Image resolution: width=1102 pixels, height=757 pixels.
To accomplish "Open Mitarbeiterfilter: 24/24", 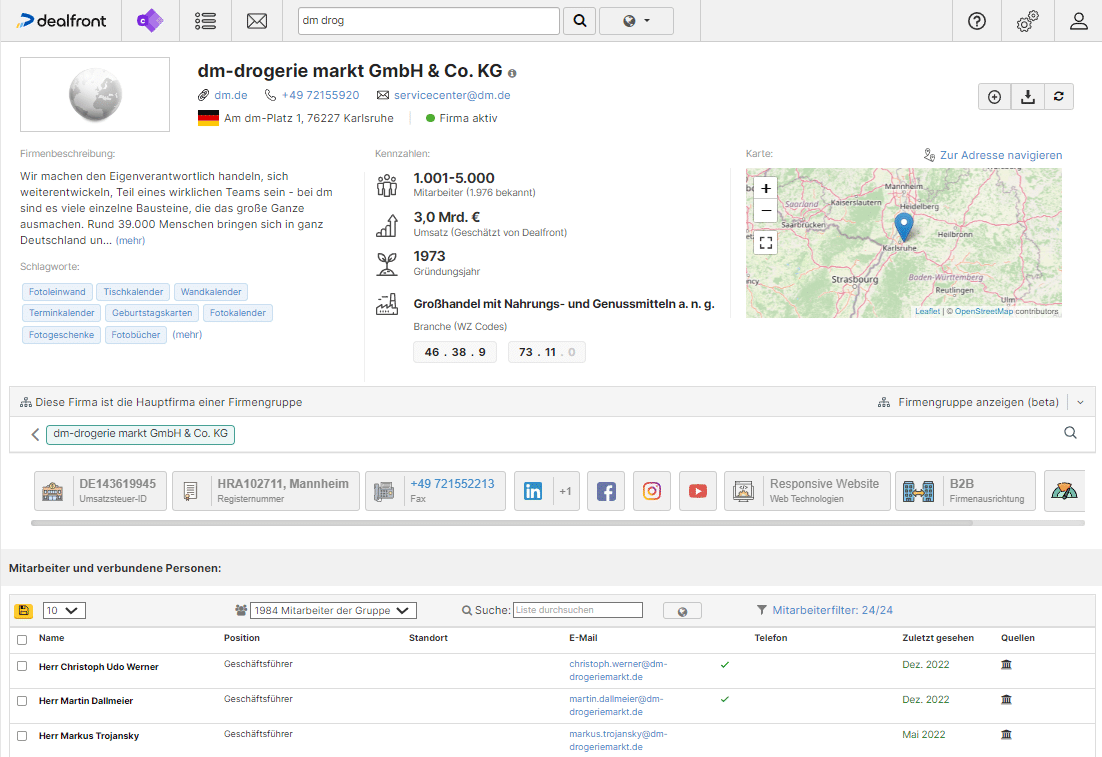I will (833, 610).
